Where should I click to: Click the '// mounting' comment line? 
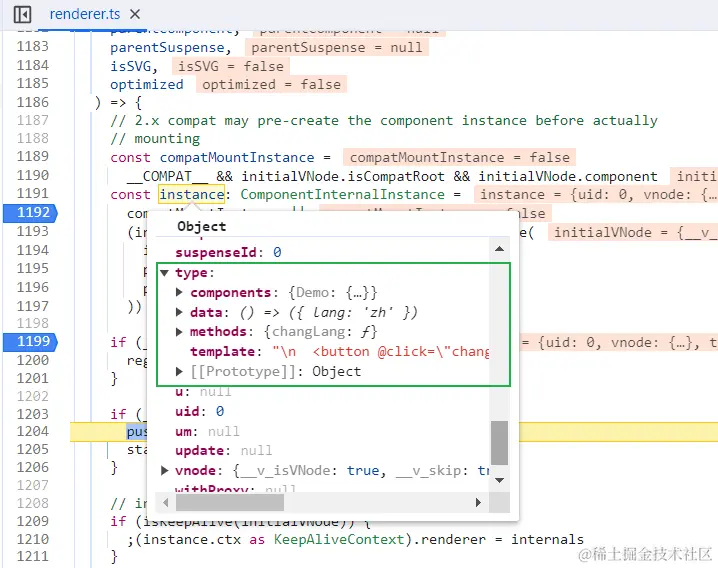tap(155, 139)
